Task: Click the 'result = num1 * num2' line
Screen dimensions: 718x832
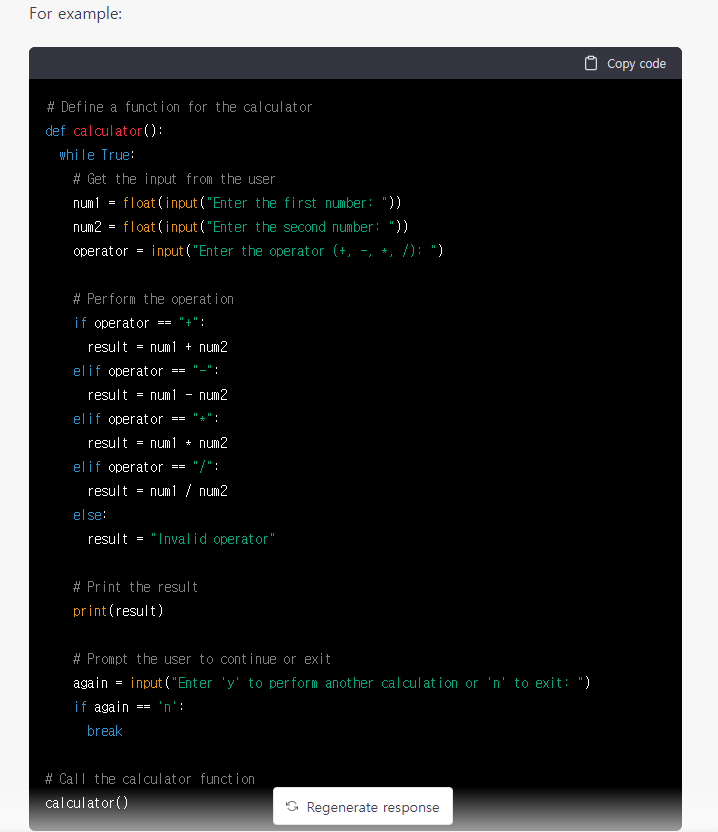Action: (158, 443)
